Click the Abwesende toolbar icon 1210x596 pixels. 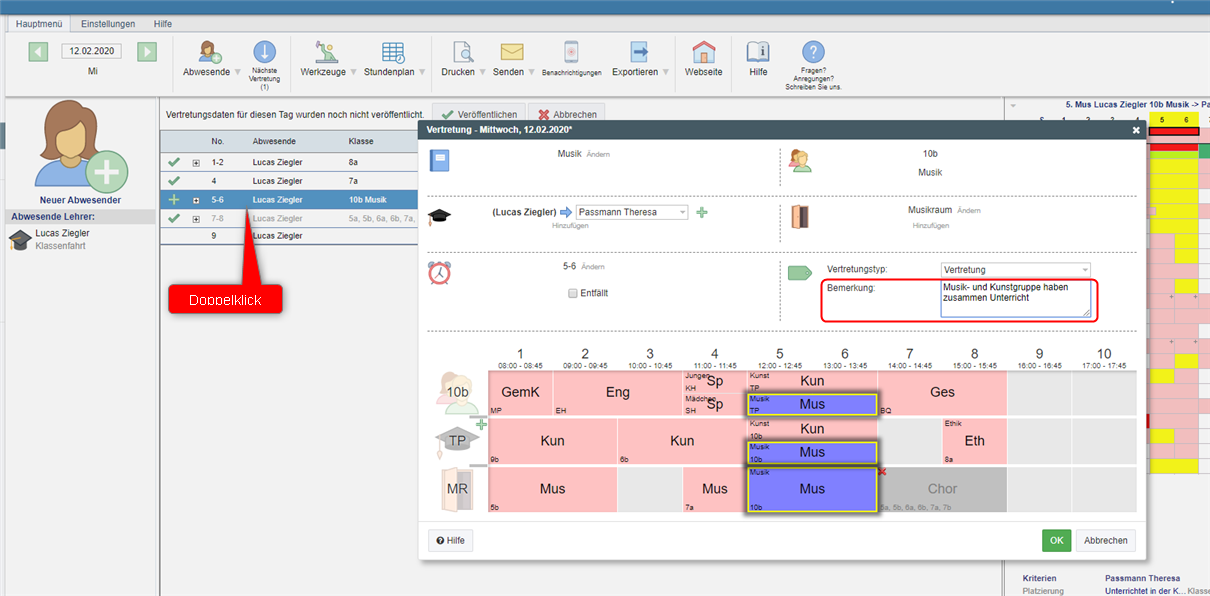210,52
